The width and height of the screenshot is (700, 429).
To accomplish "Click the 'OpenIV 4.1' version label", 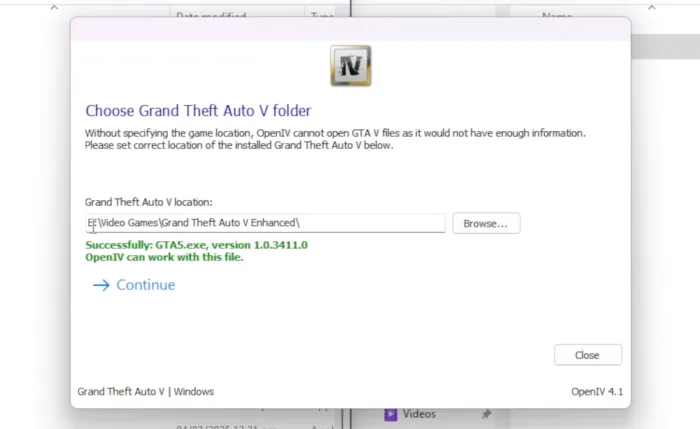I will pos(596,391).
